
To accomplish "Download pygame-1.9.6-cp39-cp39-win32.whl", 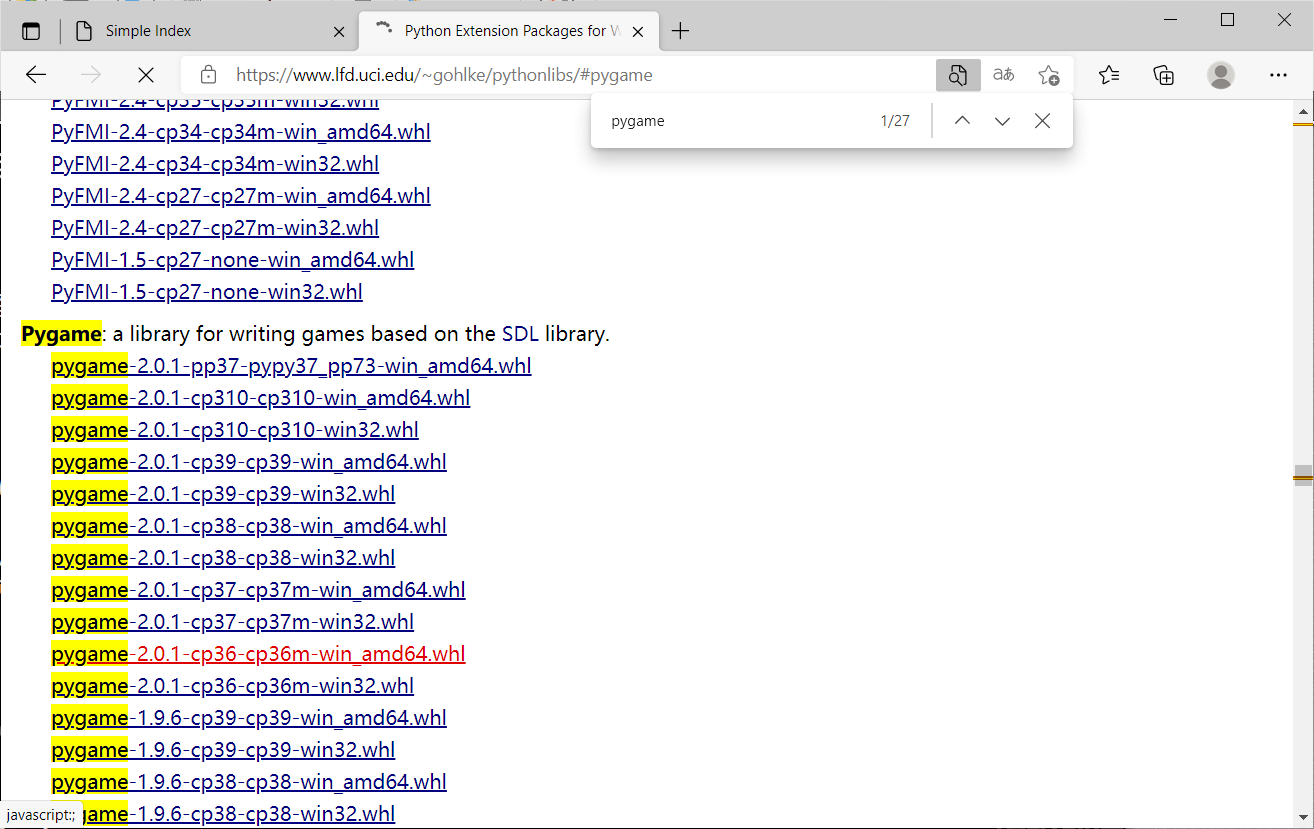I will click(223, 750).
